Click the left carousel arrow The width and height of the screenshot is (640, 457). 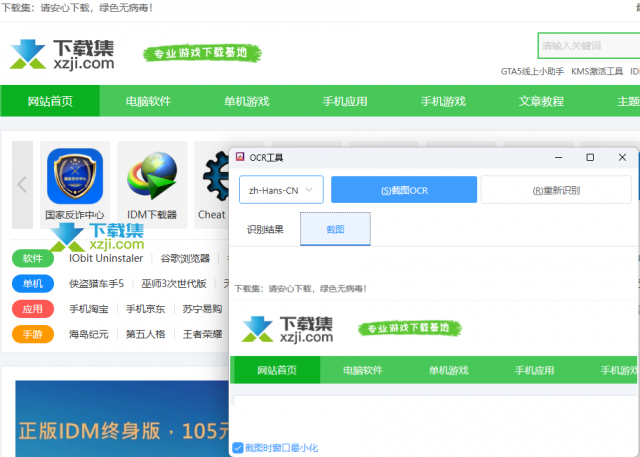[22, 184]
